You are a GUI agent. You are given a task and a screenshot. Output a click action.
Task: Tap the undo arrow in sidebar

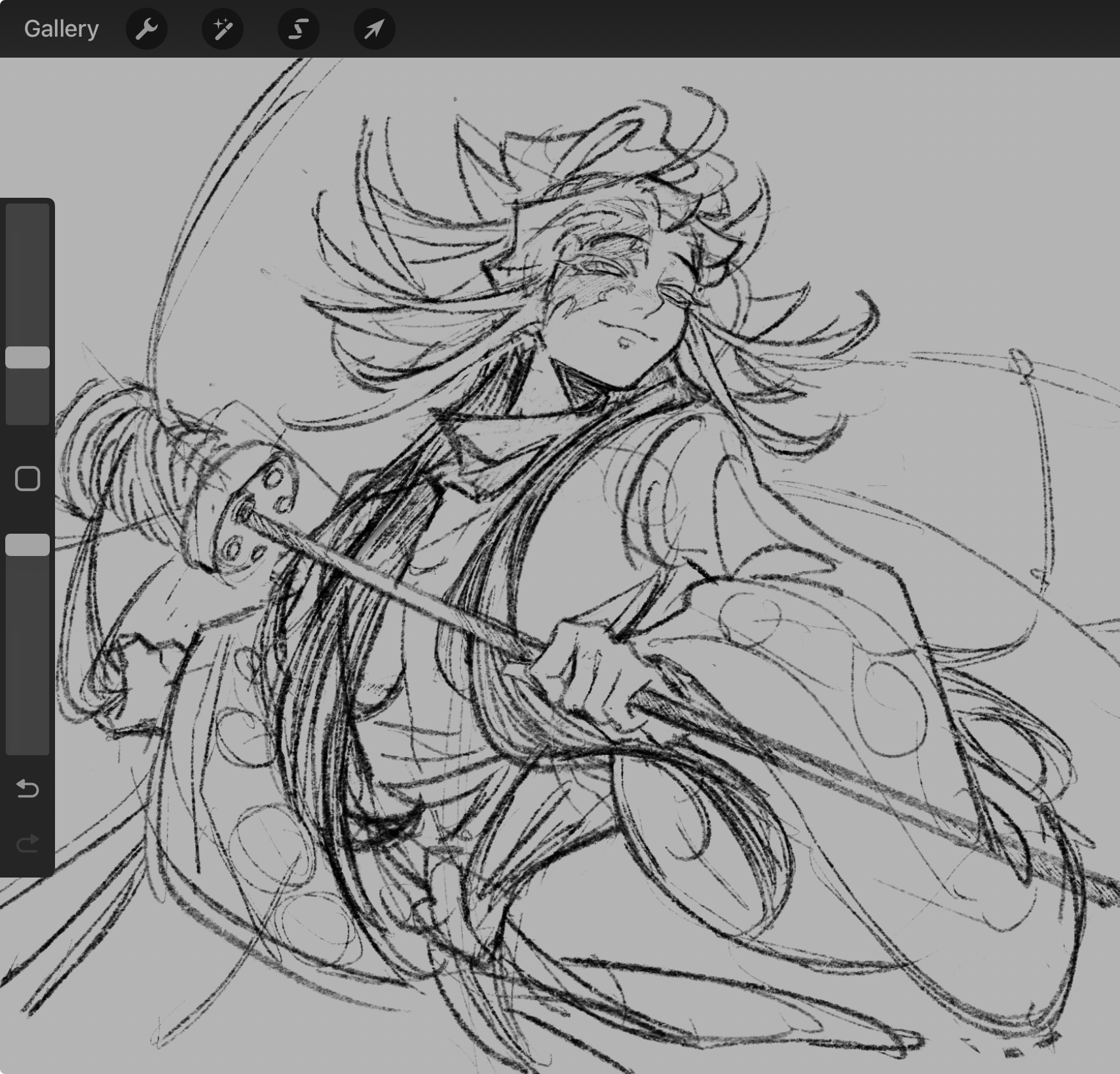[x=28, y=788]
